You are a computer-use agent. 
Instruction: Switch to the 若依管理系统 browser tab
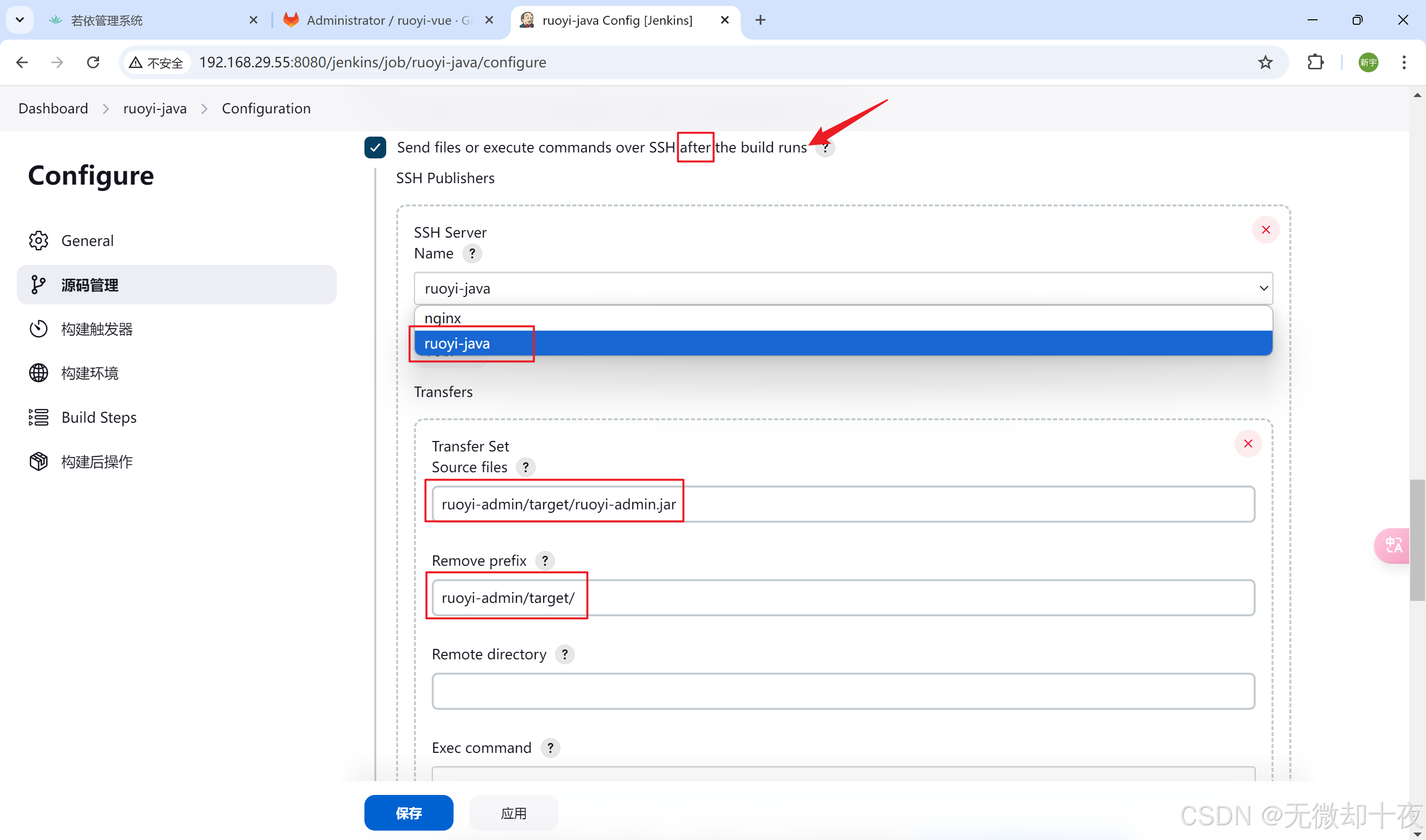click(x=107, y=20)
